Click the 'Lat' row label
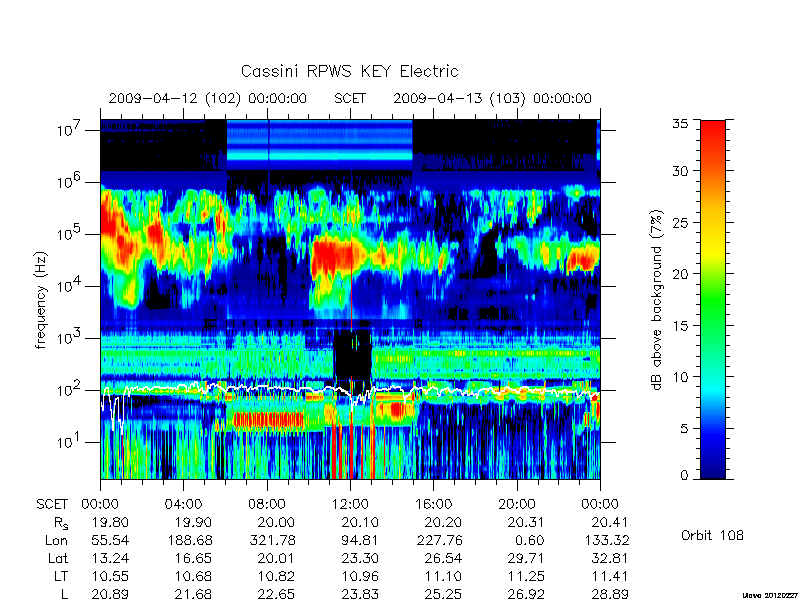 point(58,558)
